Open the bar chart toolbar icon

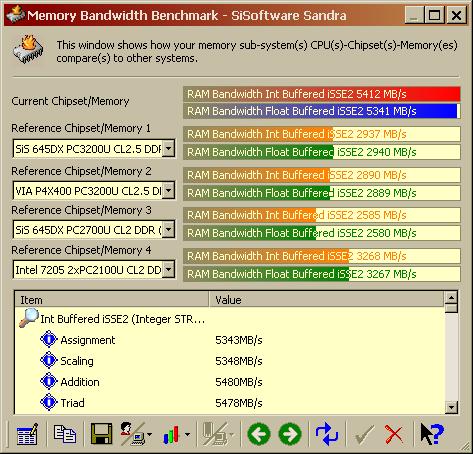(171, 434)
